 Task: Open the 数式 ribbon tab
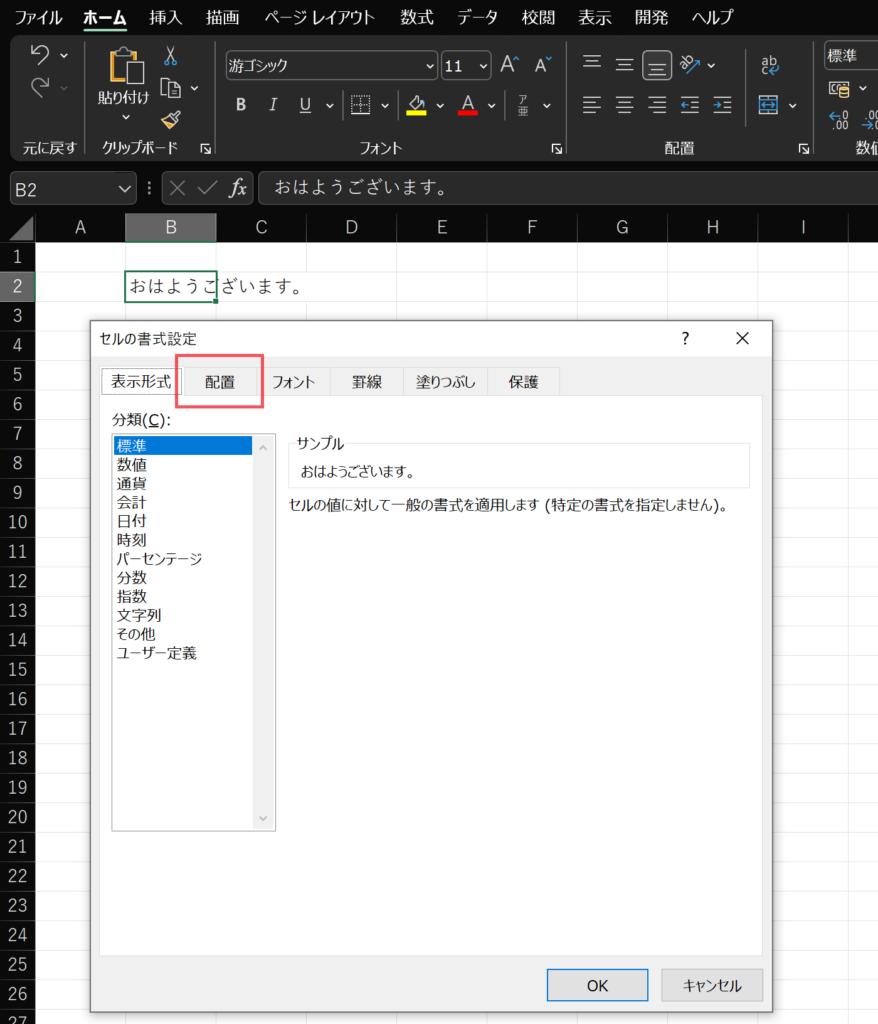tap(415, 17)
